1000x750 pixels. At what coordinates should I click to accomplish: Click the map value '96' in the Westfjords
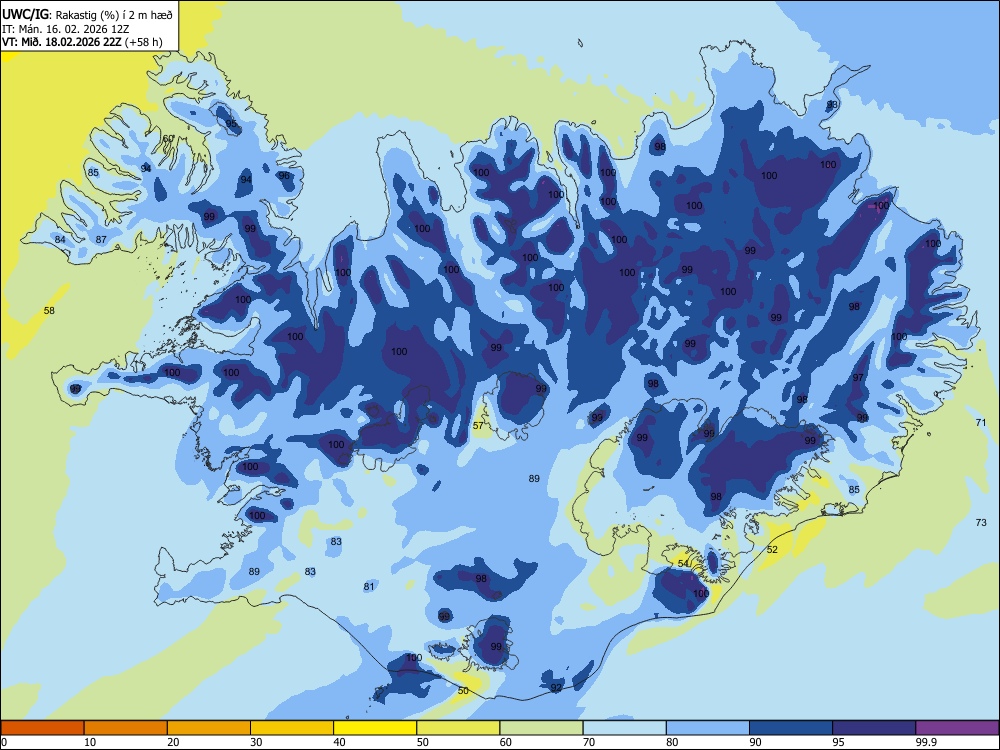pos(284,175)
